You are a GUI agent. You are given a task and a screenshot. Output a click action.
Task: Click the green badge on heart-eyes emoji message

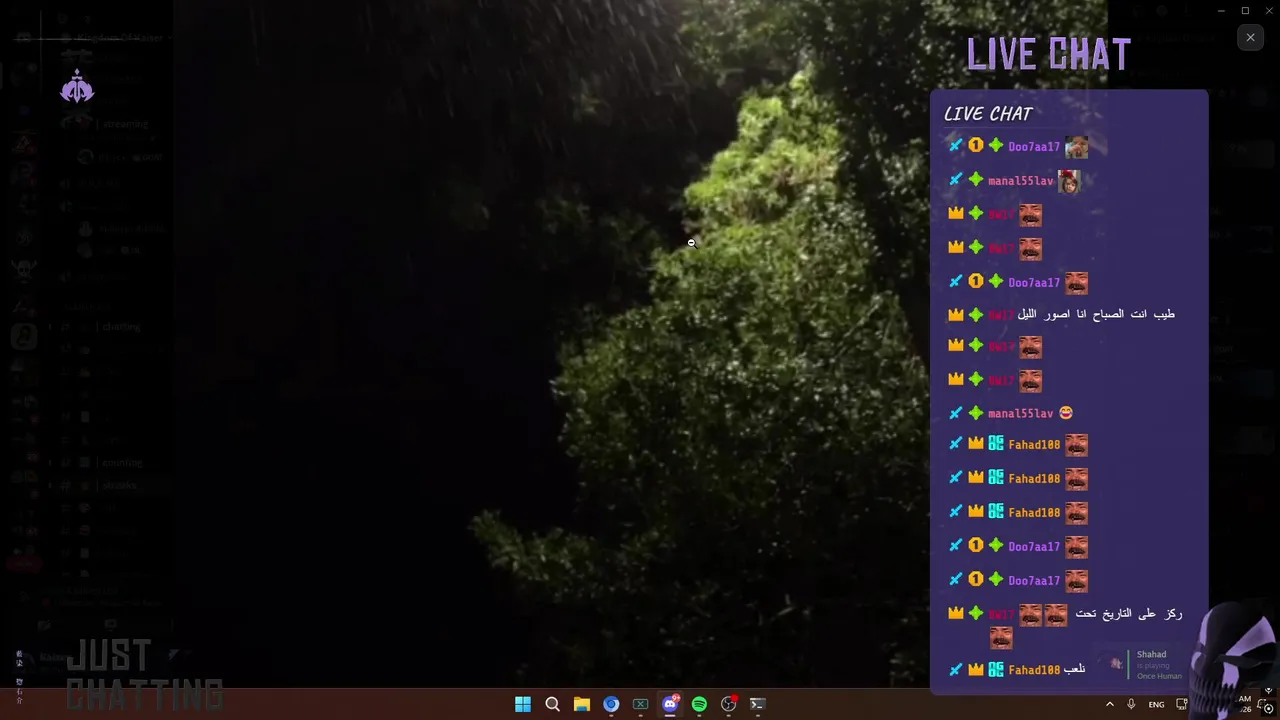[976, 413]
